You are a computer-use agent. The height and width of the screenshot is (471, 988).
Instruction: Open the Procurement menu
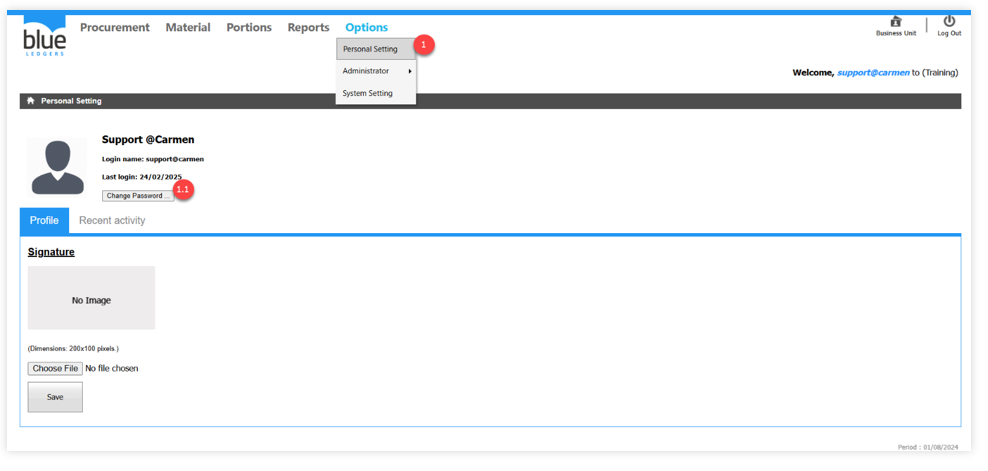(x=115, y=28)
